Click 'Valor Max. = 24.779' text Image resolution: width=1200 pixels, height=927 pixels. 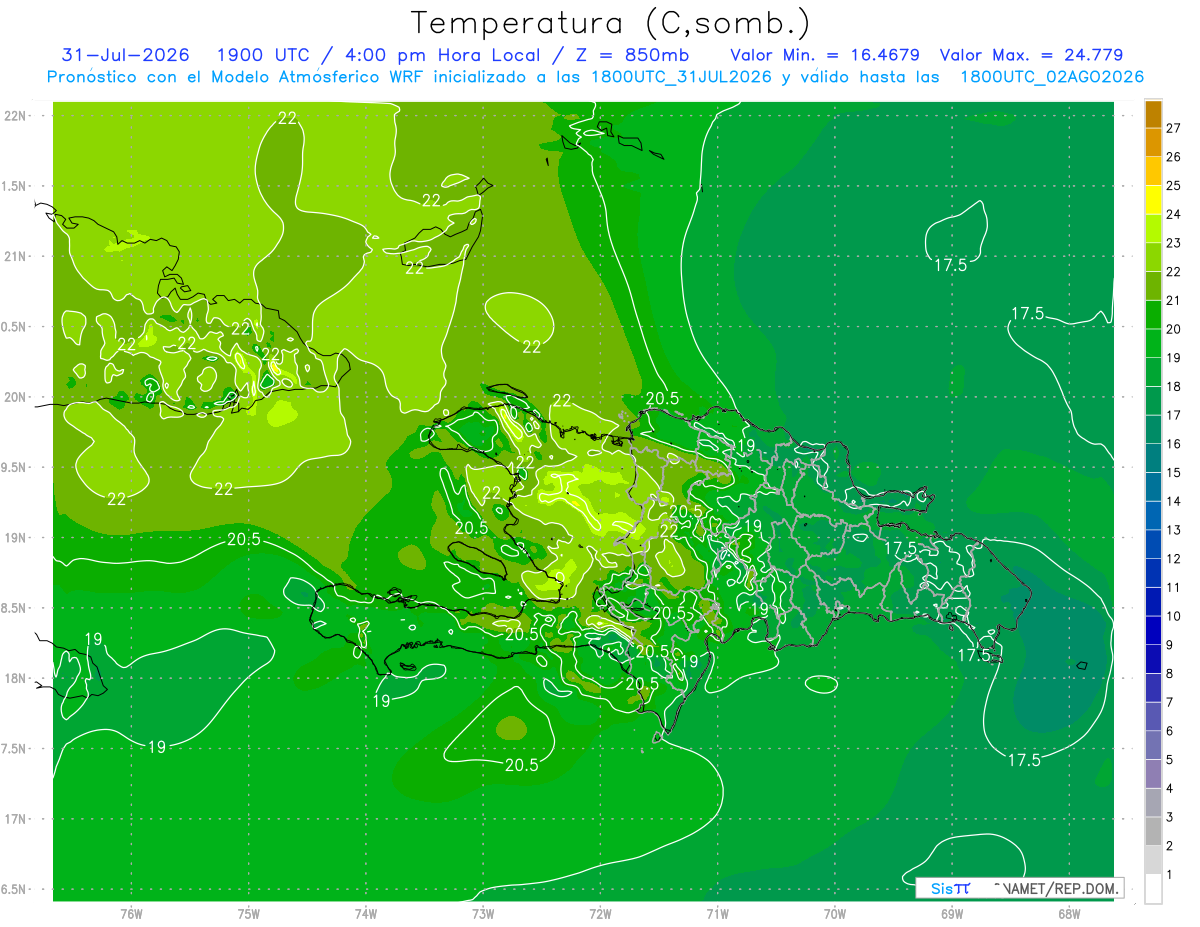tap(1031, 55)
